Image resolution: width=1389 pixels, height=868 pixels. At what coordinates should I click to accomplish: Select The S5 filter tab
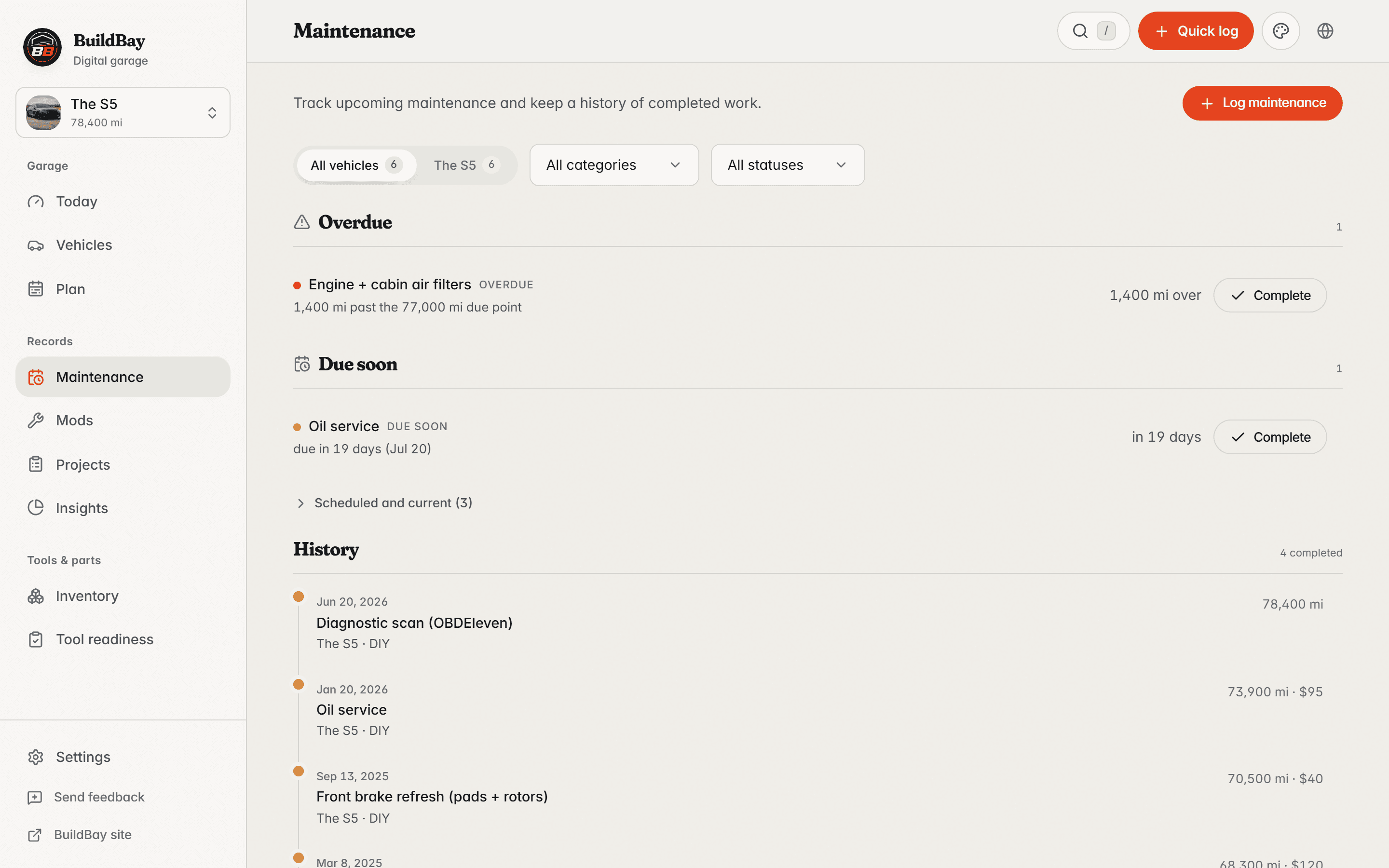point(467,165)
